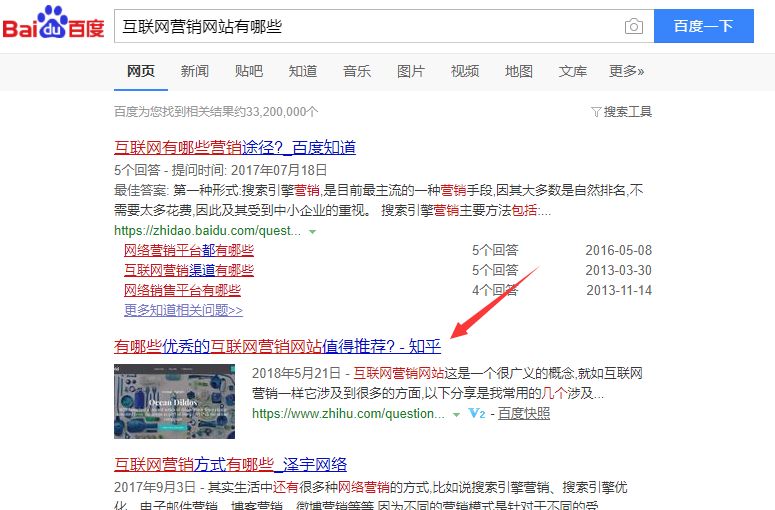The image size is (775, 510).
Task: Switch to the 知道 tab
Action: click(x=302, y=71)
